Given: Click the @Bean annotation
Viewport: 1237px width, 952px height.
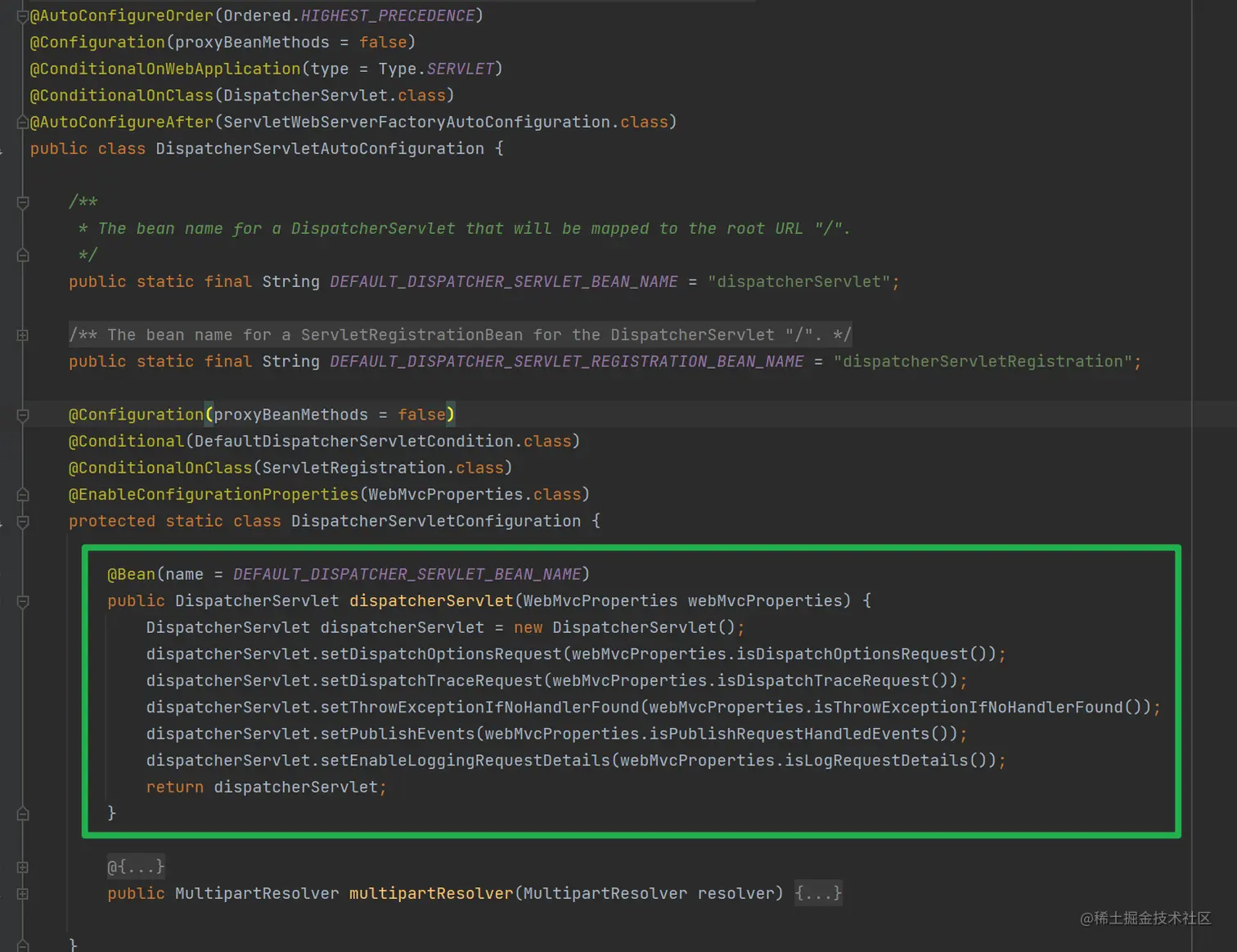Looking at the screenshot, I should click(x=131, y=574).
